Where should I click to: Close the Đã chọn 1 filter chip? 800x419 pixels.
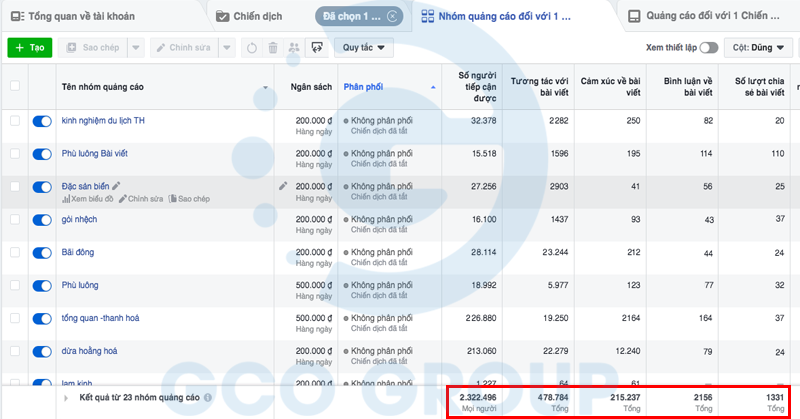pyautogui.click(x=392, y=16)
